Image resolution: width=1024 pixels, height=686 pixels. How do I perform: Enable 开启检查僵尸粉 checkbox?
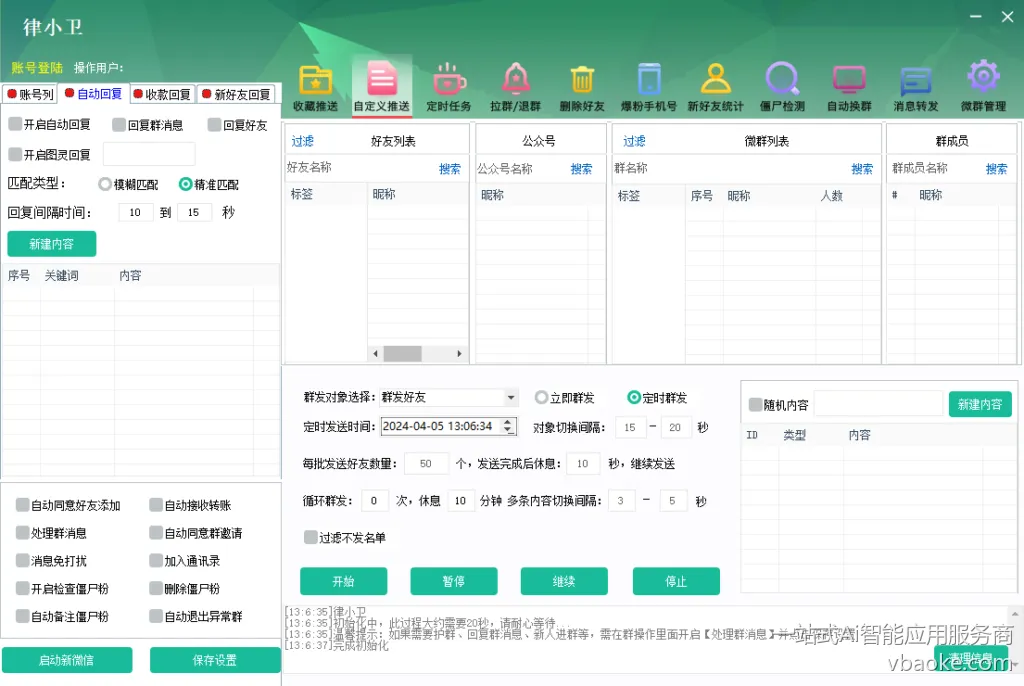(23, 588)
